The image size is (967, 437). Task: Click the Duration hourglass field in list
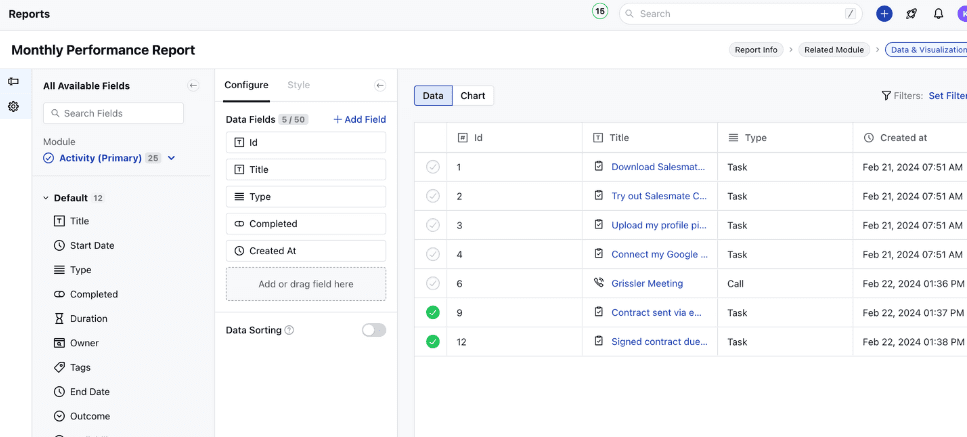click(81, 319)
